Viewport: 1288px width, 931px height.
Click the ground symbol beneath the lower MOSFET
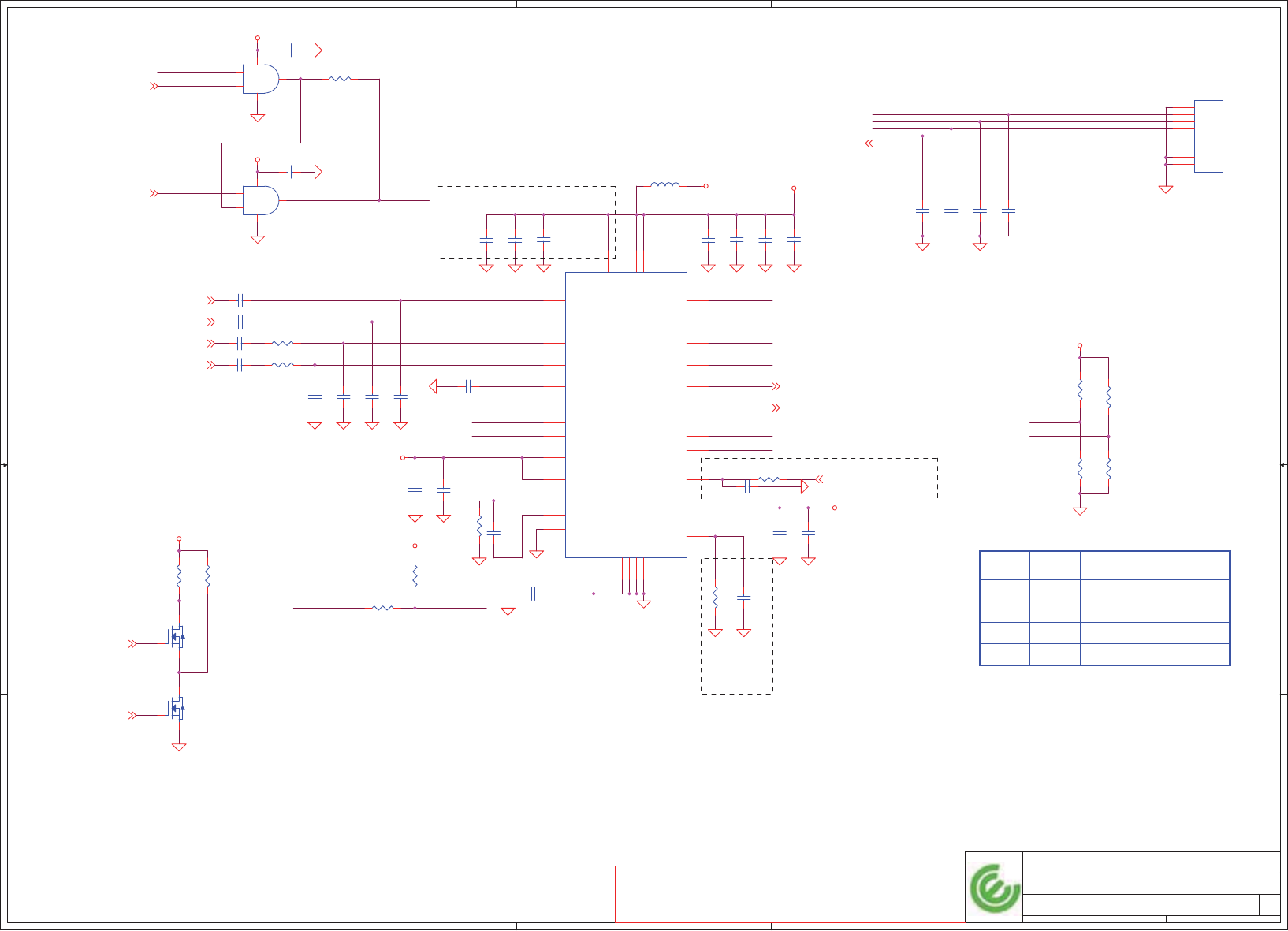tap(179, 747)
